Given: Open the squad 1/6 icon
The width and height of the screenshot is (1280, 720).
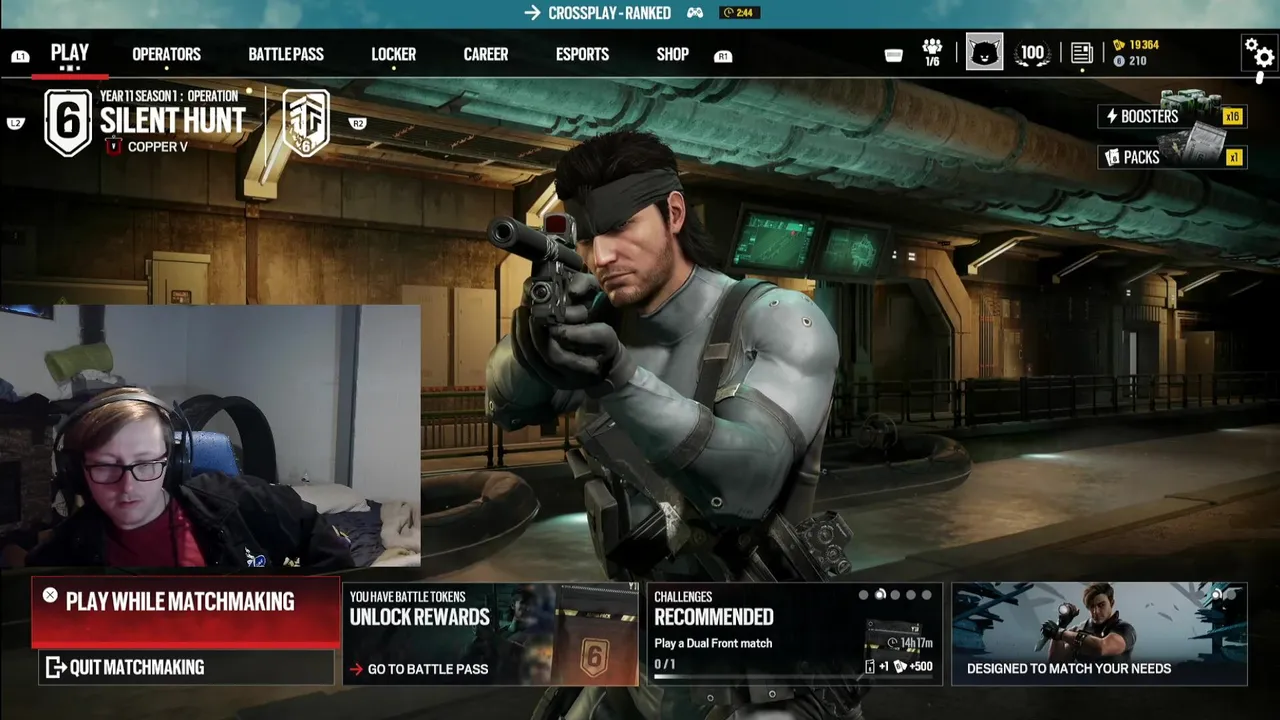Looking at the screenshot, I should [x=932, y=53].
